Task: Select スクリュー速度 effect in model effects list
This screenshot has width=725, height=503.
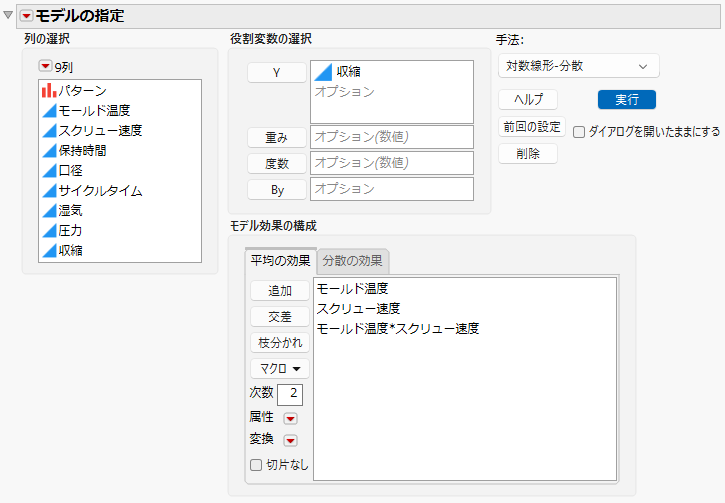Action: [358, 308]
